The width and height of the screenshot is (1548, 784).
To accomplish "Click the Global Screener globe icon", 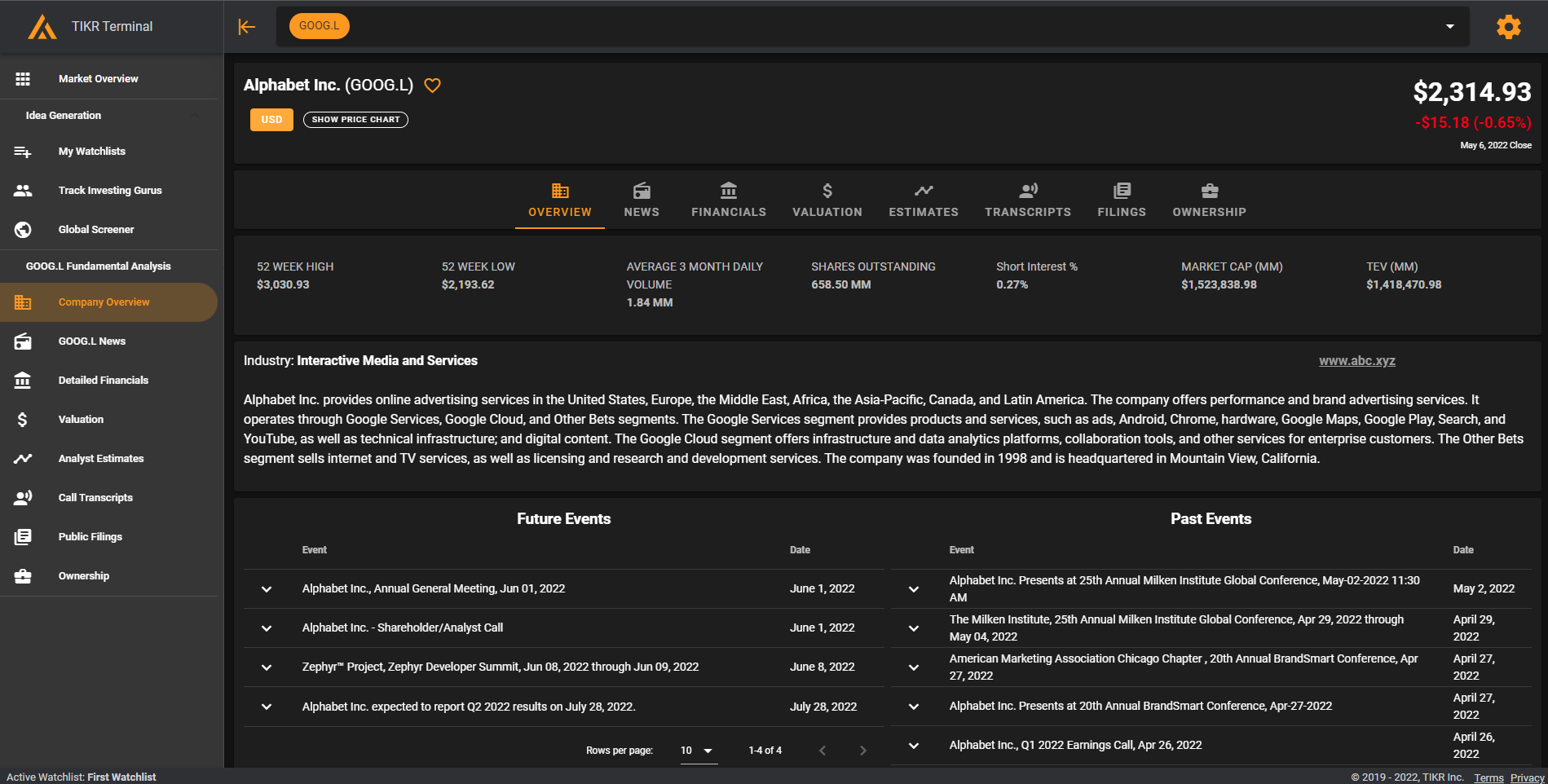I will pyautogui.click(x=23, y=230).
